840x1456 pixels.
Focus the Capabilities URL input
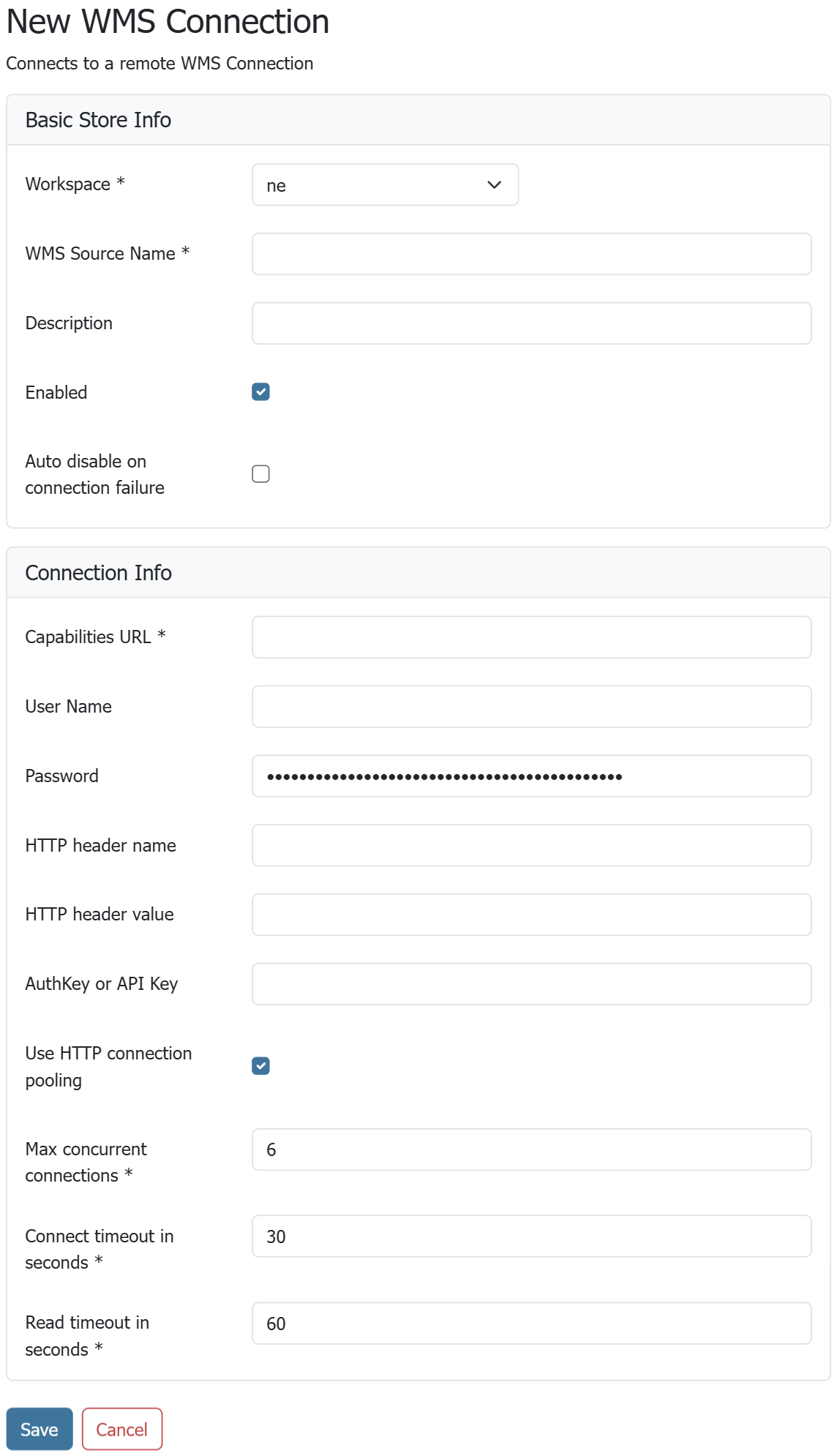point(531,637)
